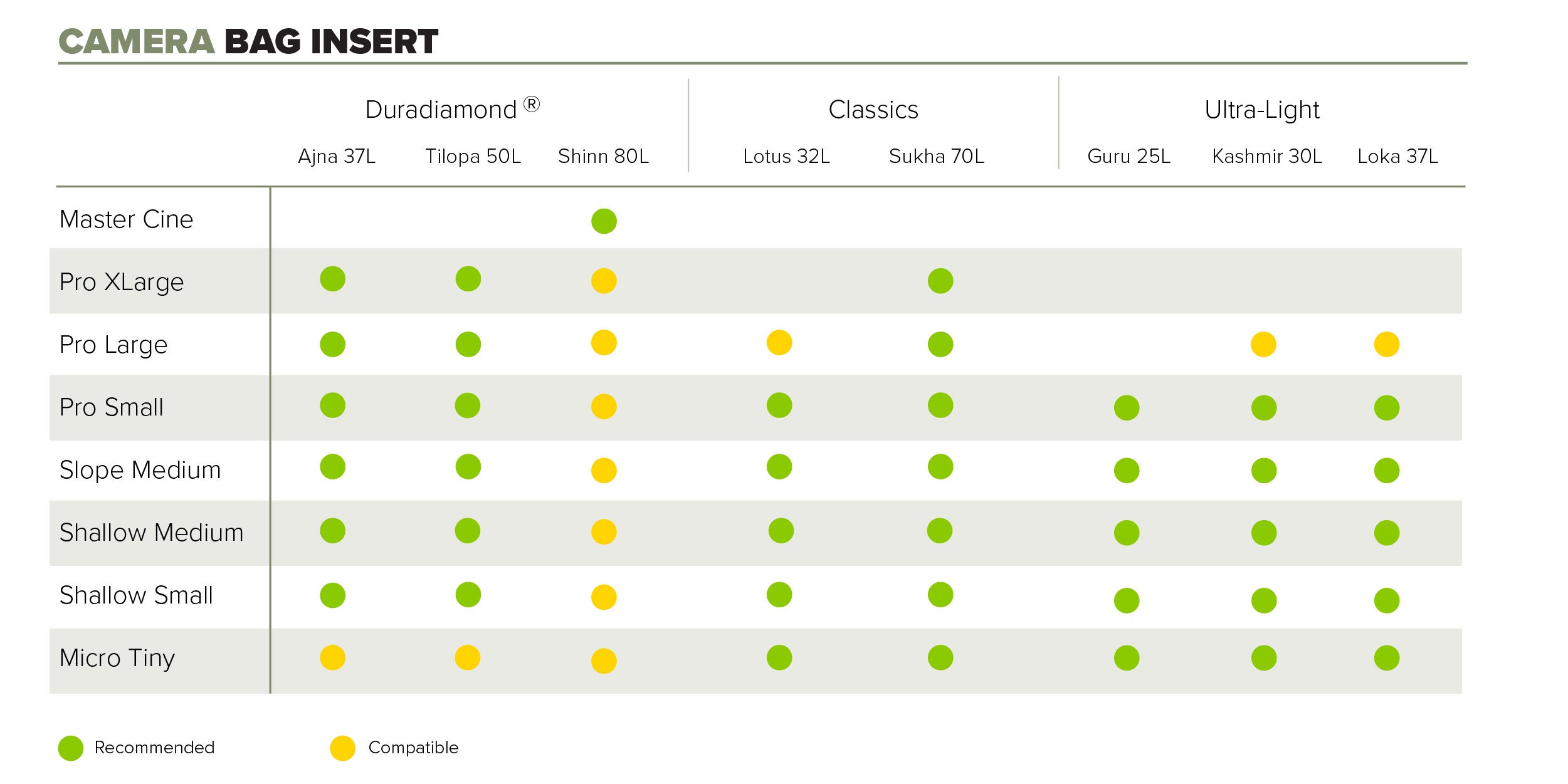Click the Shallow Medium Lotus 32L dot
The height and width of the screenshot is (784, 1568).
tap(781, 531)
